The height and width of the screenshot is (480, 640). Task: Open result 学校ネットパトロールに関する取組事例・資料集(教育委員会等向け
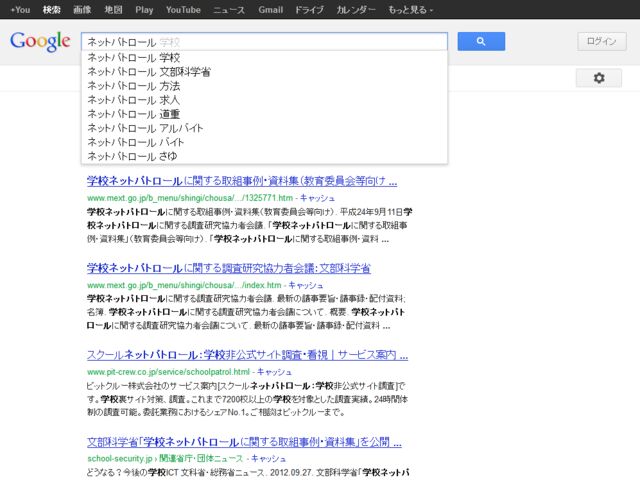pos(242,181)
